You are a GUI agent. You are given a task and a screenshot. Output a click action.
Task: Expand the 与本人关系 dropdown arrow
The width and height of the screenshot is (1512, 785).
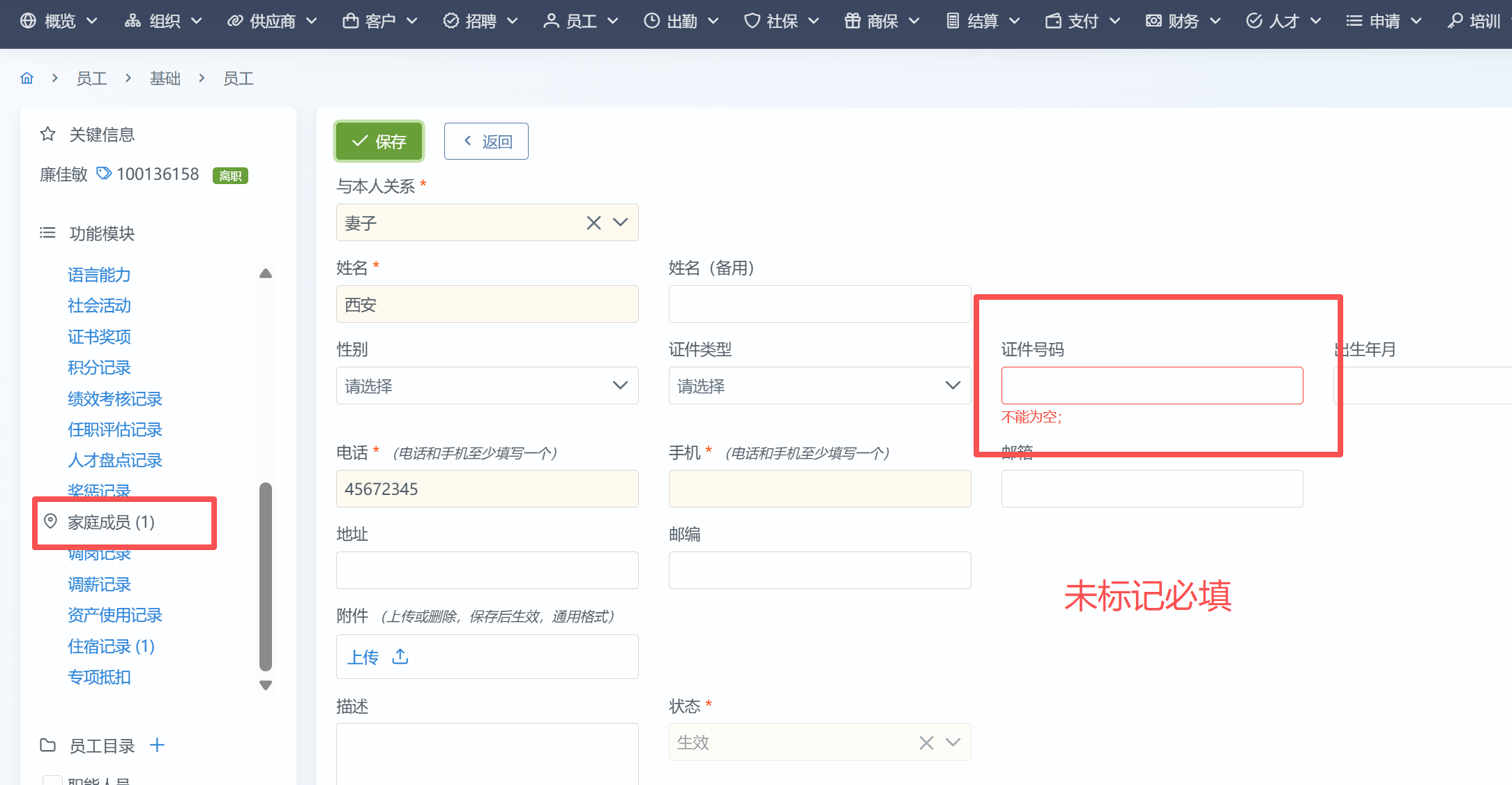point(620,222)
